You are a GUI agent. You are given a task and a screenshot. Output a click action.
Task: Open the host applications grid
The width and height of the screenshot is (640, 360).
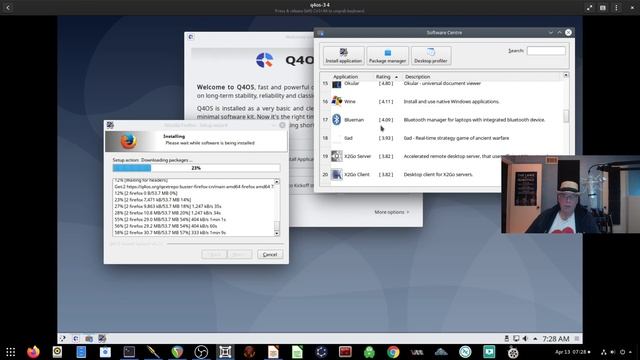(x=11, y=352)
